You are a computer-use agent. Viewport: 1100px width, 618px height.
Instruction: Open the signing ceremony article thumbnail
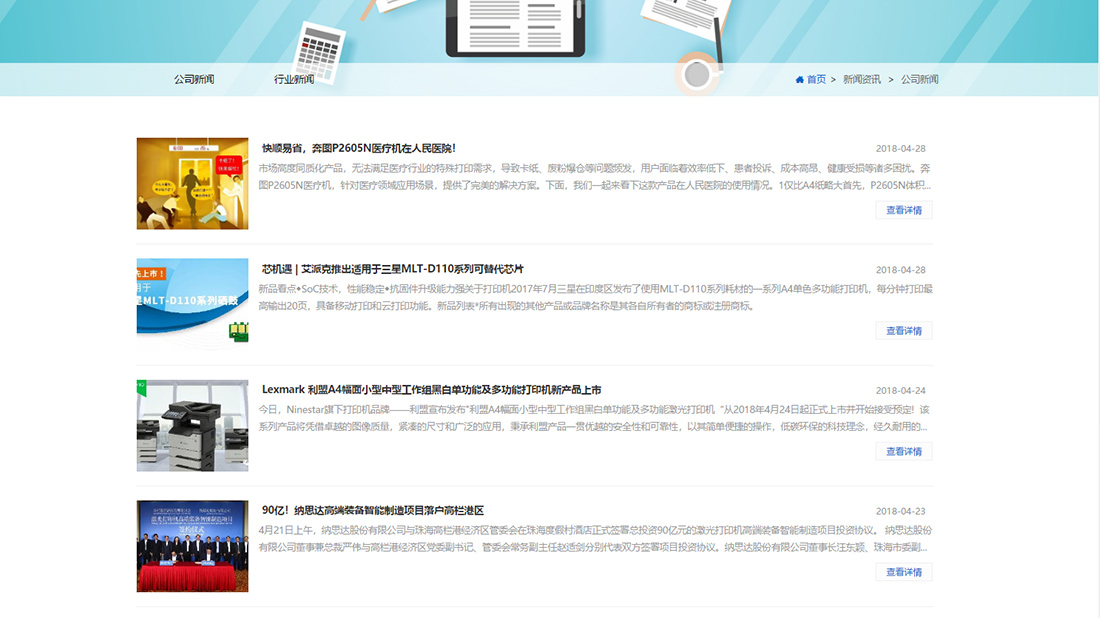coord(192,546)
